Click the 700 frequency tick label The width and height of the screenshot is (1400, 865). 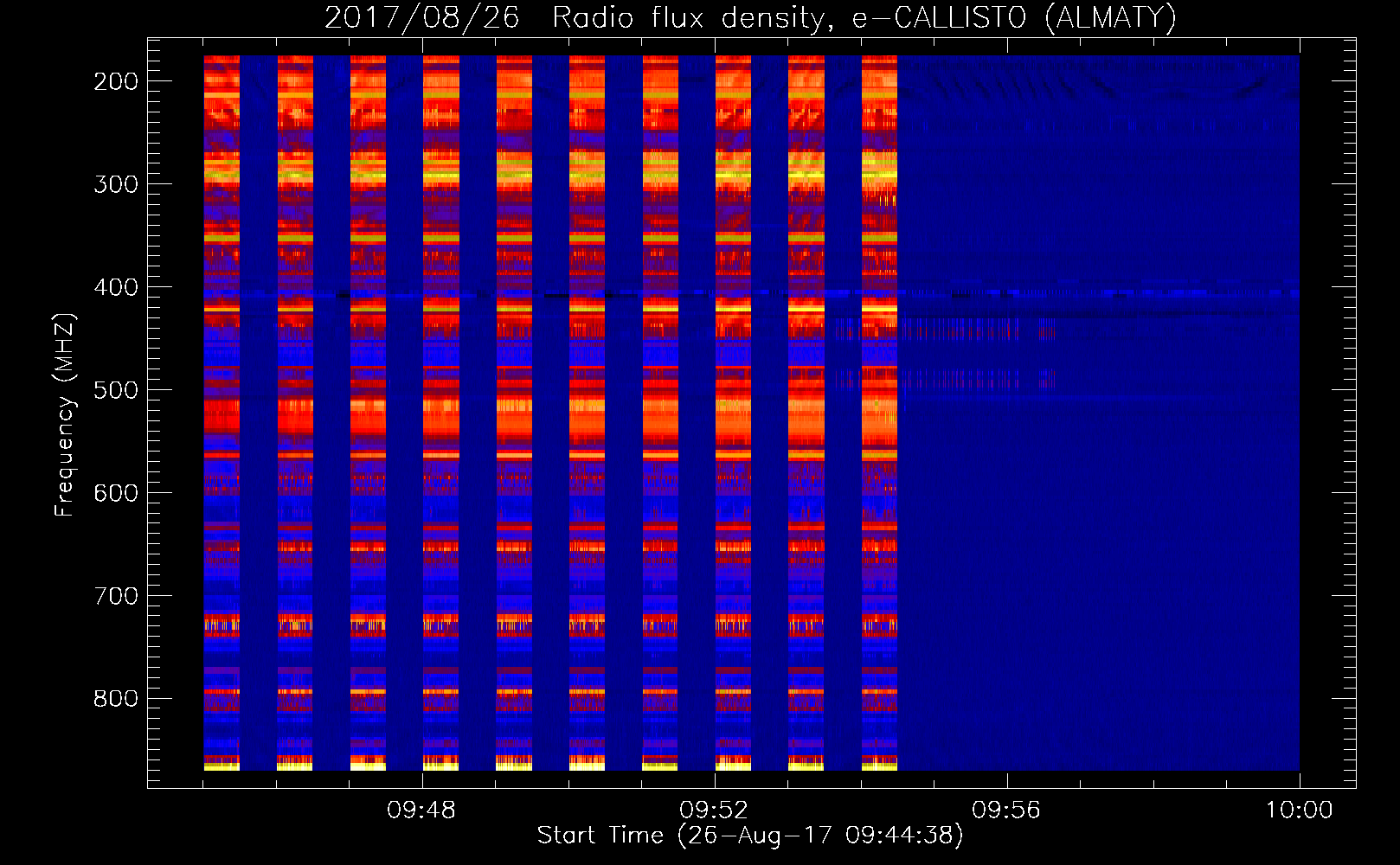(x=116, y=596)
